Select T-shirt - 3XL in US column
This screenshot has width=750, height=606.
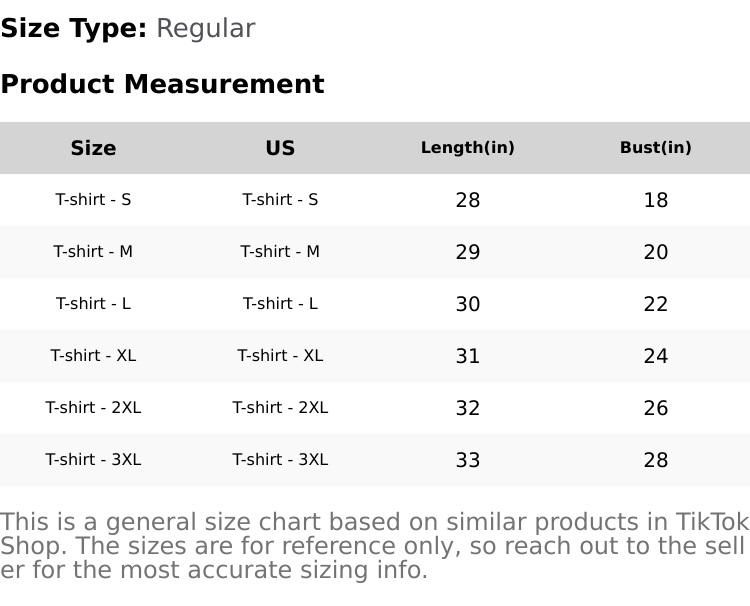click(x=280, y=460)
